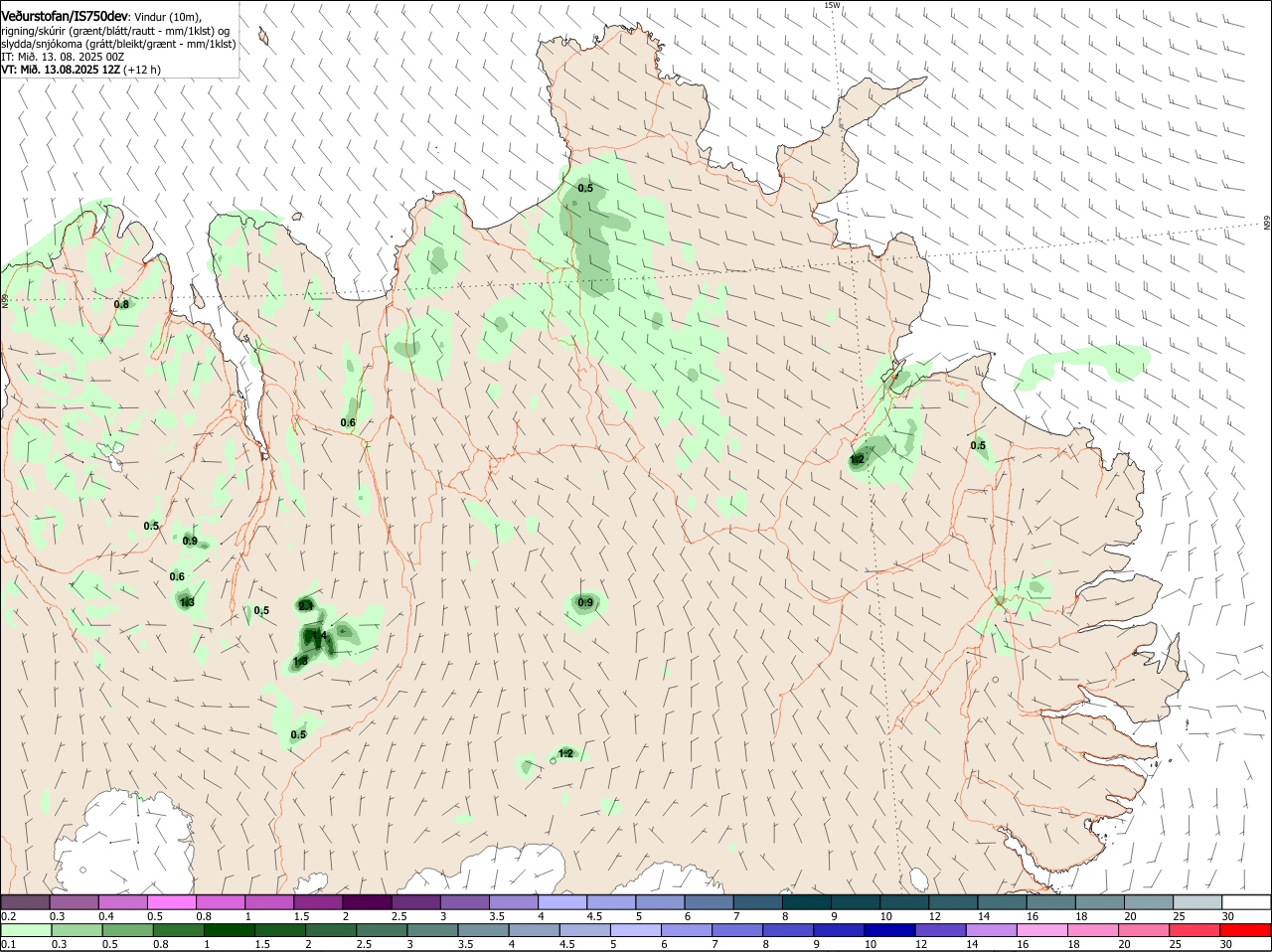Click the Veðurstofan/IS750dev title text
This screenshot has height=952, width=1272.
coord(65,16)
